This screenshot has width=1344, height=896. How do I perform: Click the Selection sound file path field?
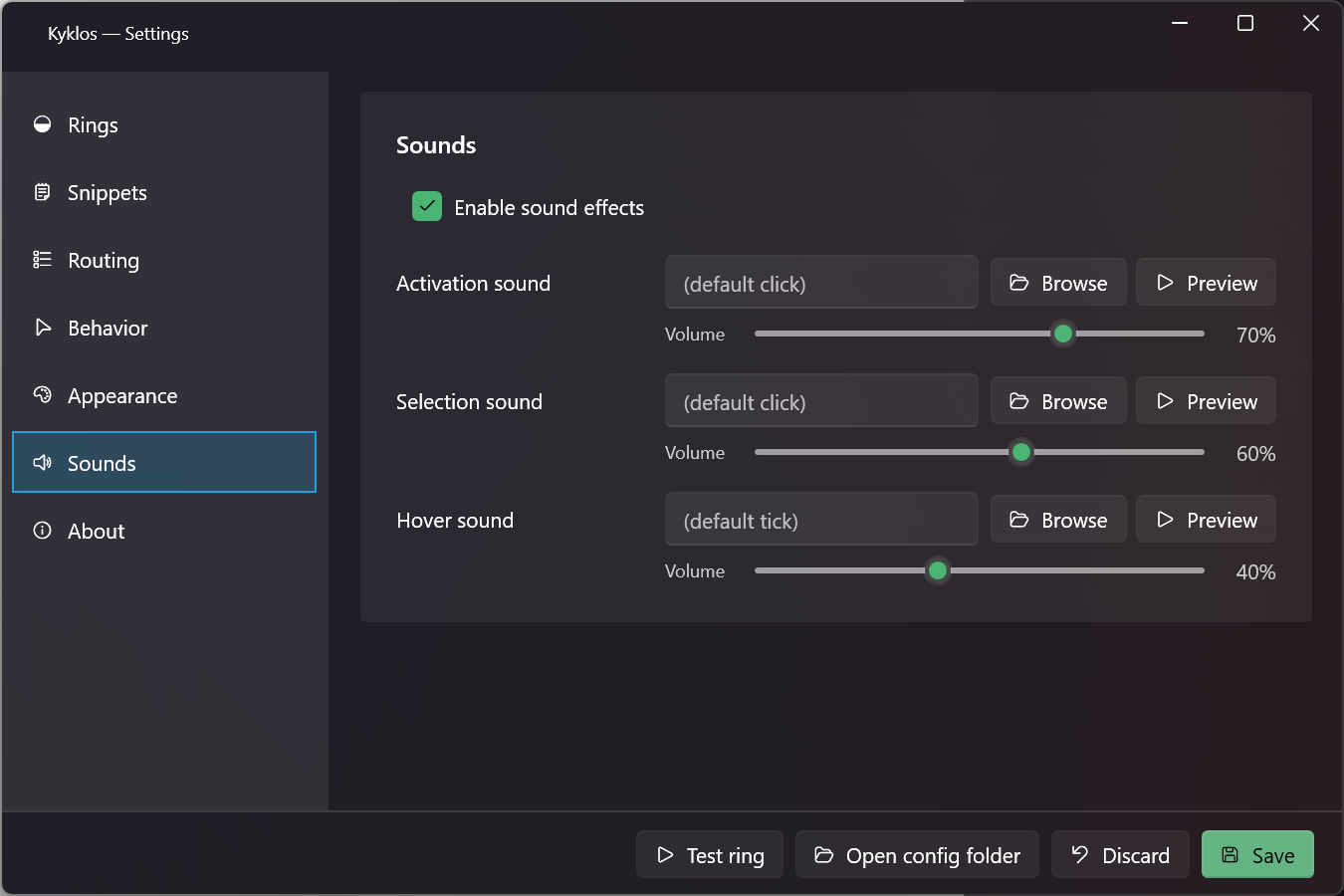tap(821, 401)
